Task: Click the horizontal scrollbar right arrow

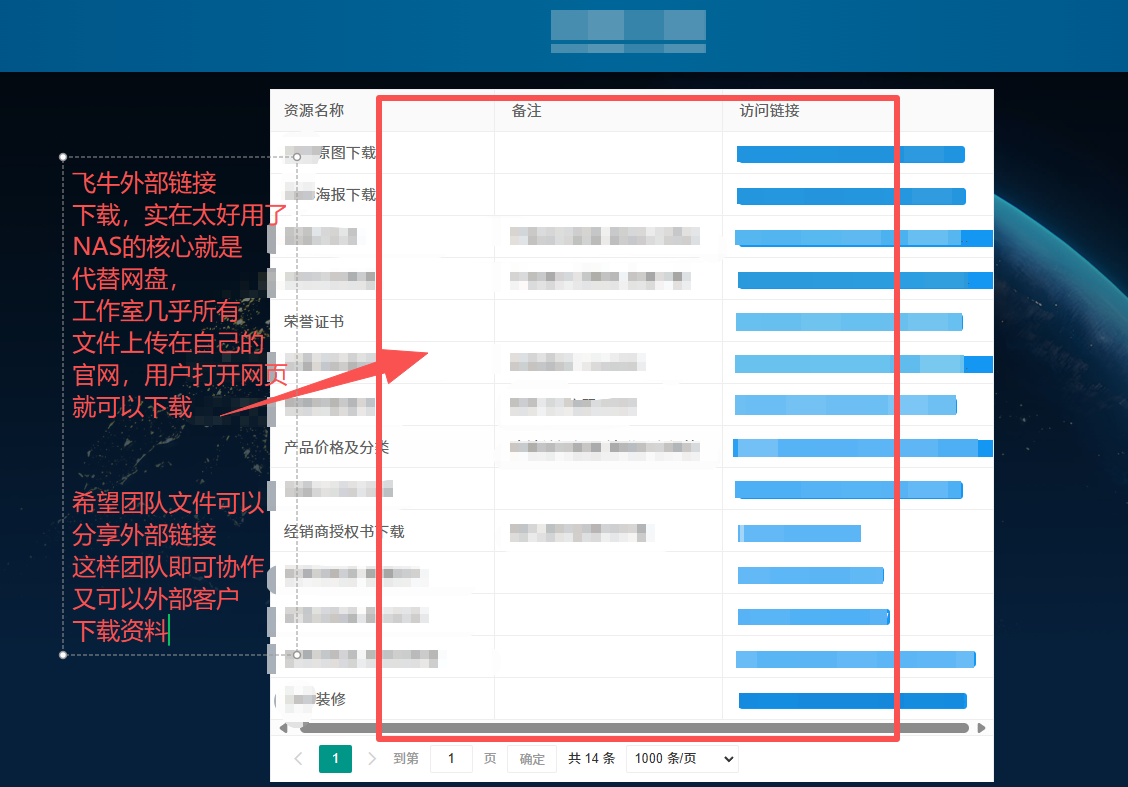Action: pyautogui.click(x=981, y=728)
